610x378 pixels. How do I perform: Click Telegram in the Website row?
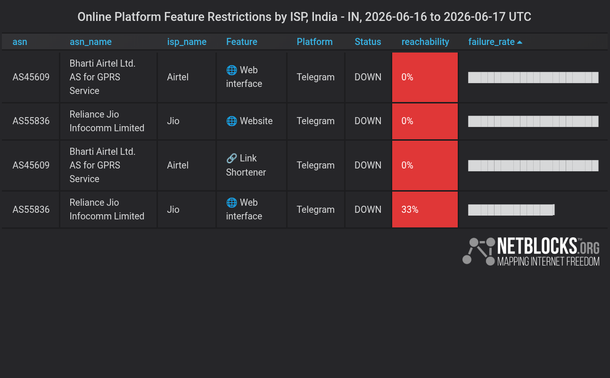(x=316, y=121)
